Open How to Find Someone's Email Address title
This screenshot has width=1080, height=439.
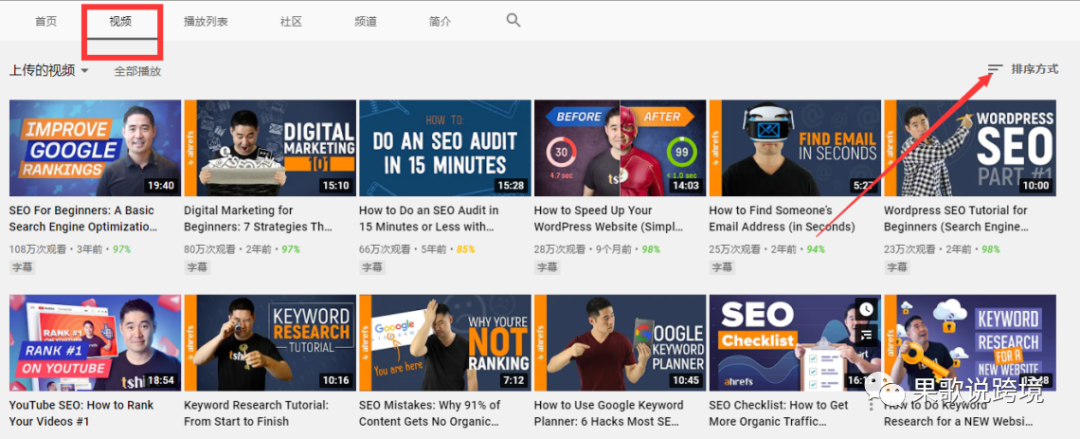782,218
